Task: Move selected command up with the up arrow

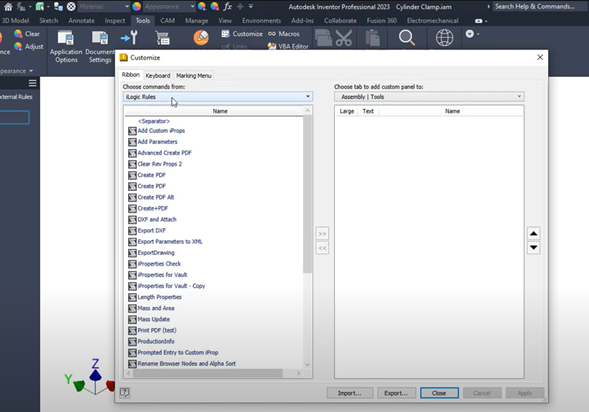Action: click(533, 234)
